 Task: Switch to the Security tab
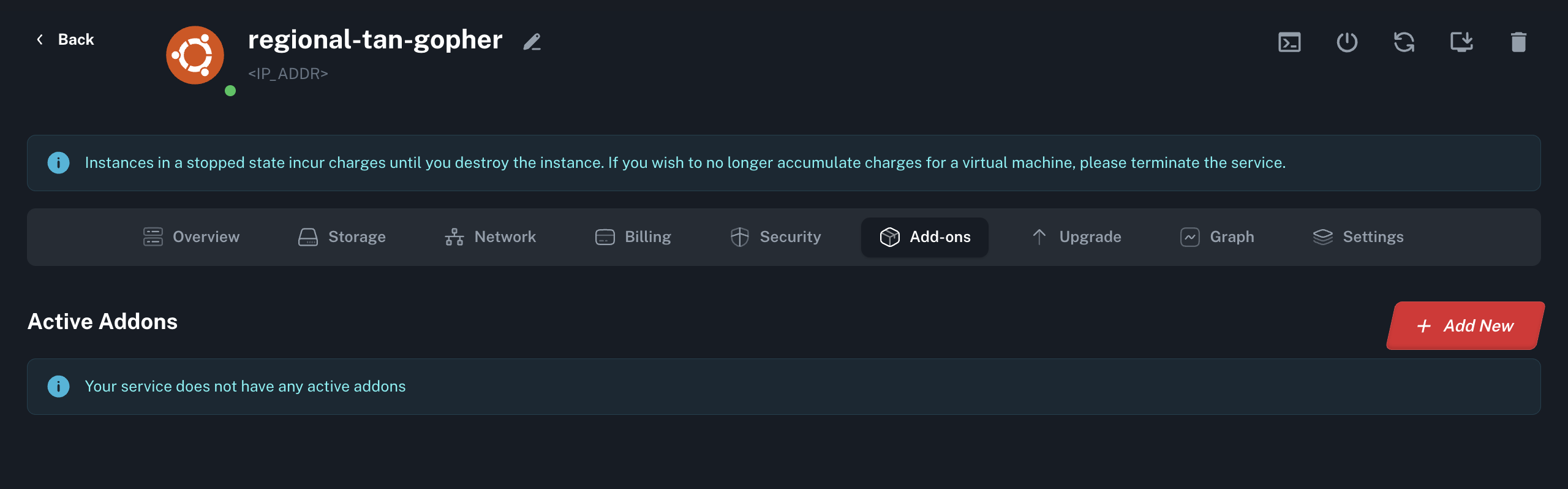click(x=775, y=237)
